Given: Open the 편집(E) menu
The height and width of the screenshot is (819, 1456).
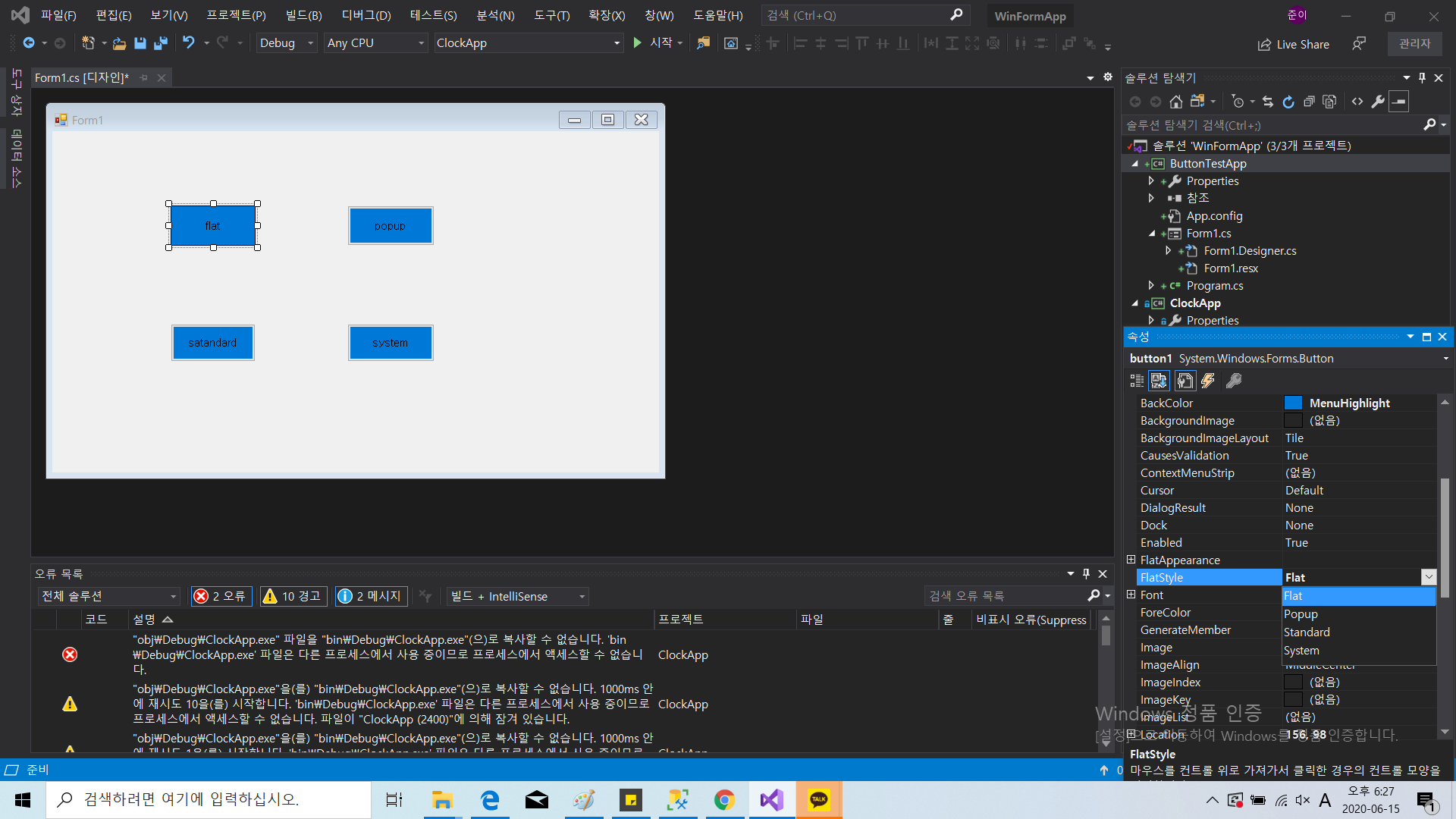Looking at the screenshot, I should point(114,15).
